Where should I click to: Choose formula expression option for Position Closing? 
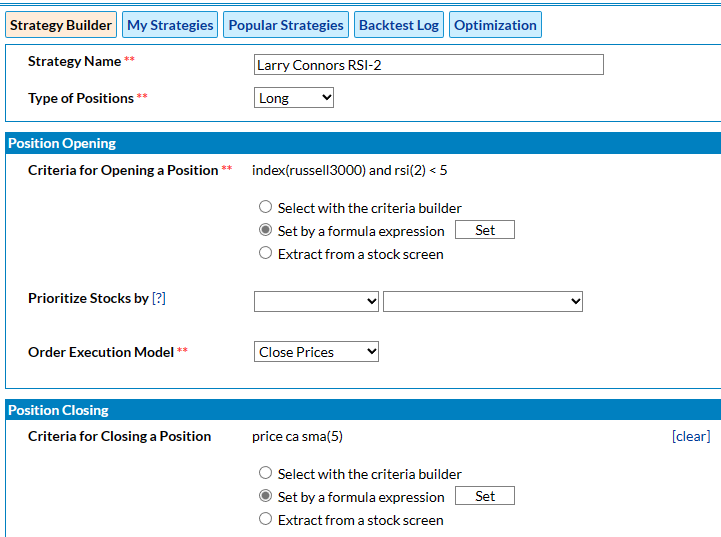tap(265, 496)
